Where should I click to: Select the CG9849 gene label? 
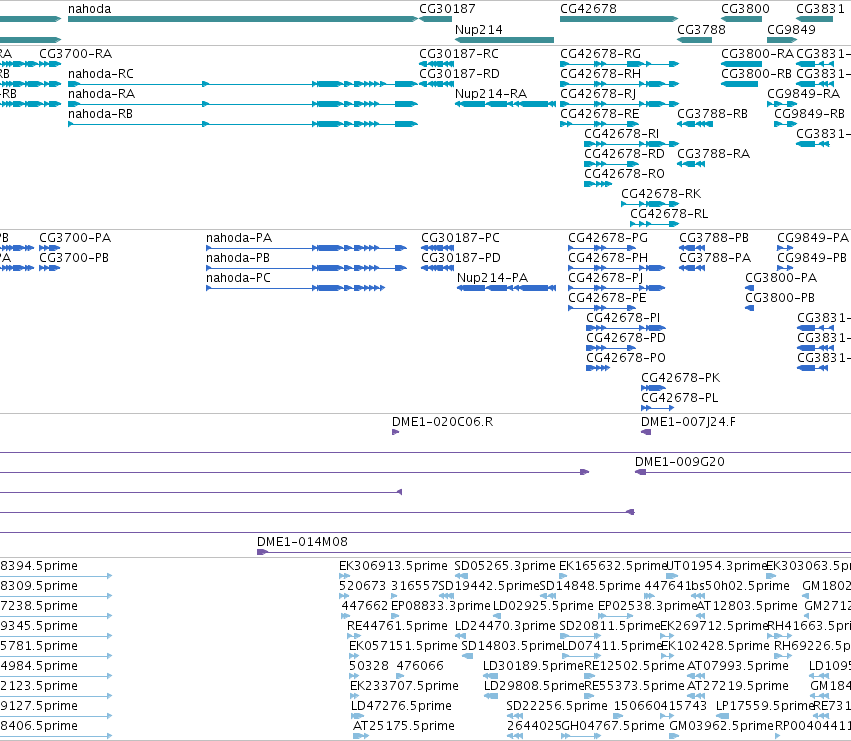coord(791,29)
